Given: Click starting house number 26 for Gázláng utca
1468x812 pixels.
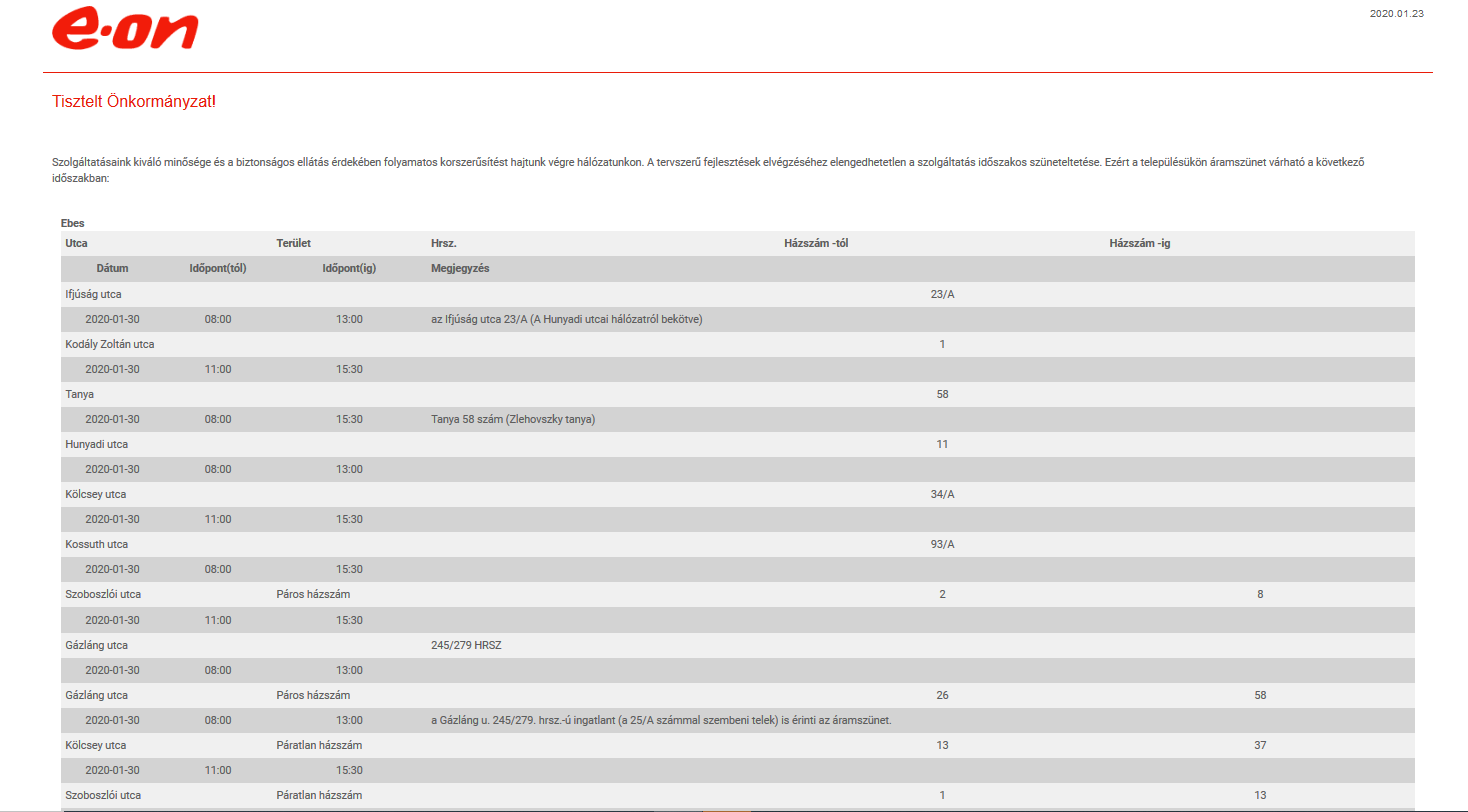Looking at the screenshot, I should [942, 695].
